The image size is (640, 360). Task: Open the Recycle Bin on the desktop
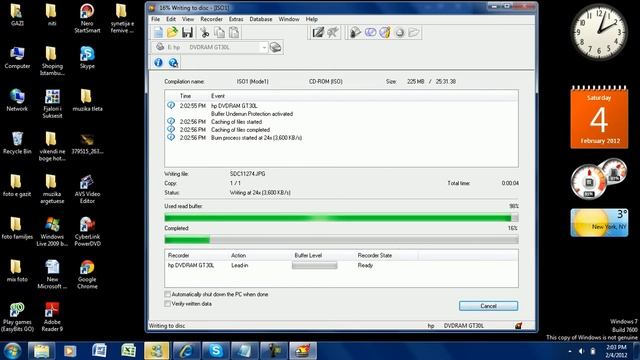pos(17,143)
